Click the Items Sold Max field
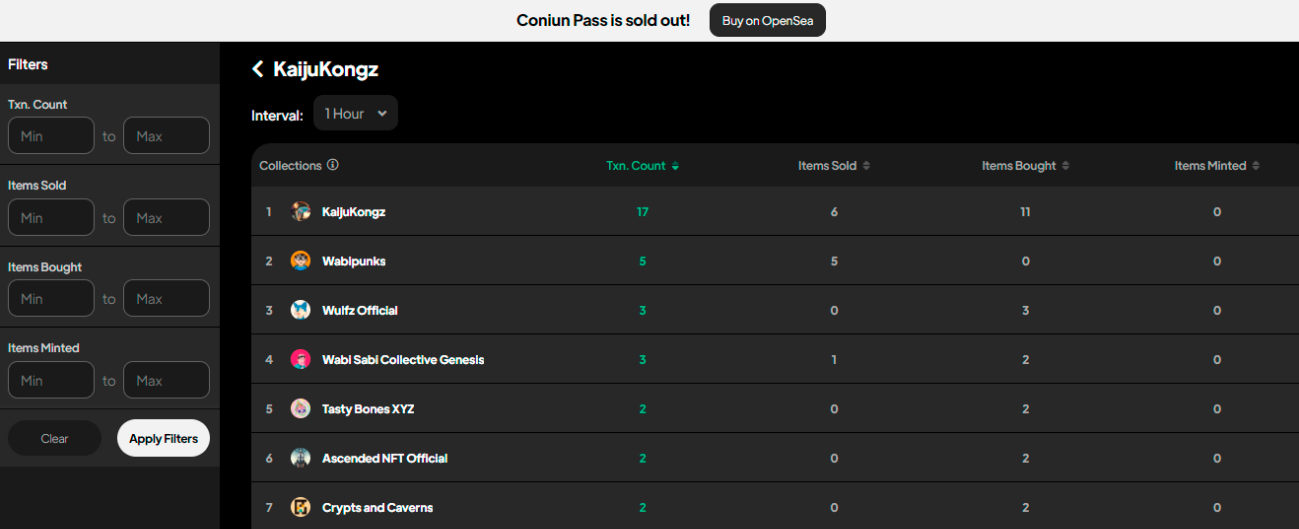Viewport: 1299px width, 529px height. tap(166, 218)
